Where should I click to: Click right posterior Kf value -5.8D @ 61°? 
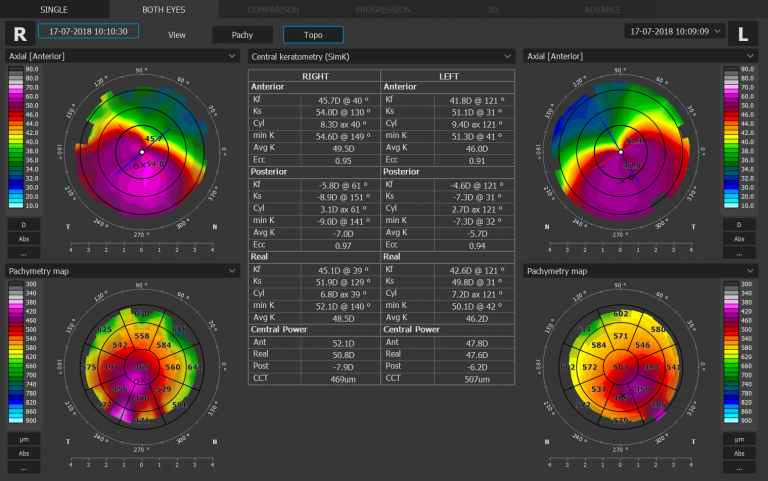pyautogui.click(x=342, y=185)
